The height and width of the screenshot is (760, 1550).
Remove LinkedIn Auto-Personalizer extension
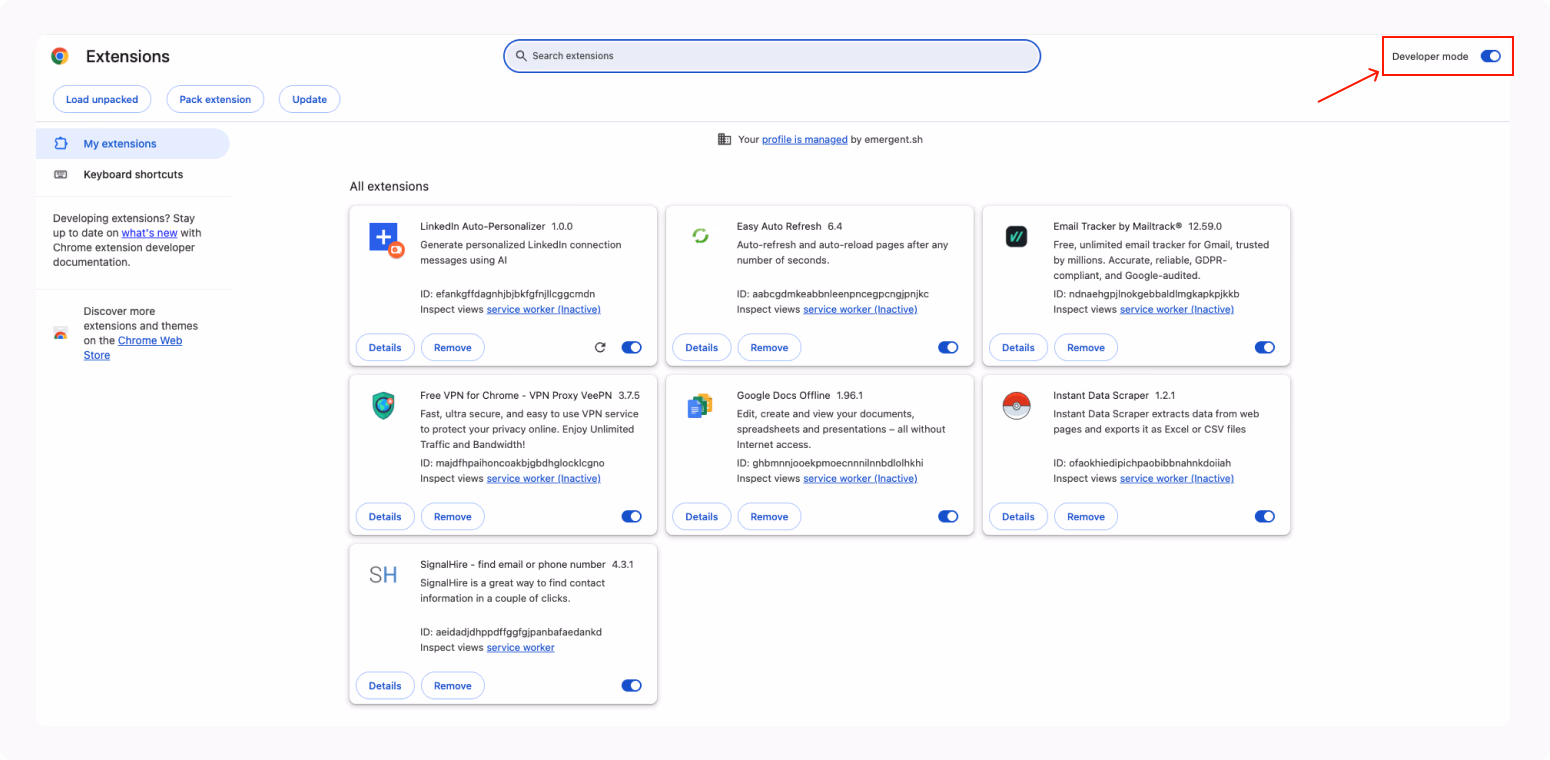453,347
